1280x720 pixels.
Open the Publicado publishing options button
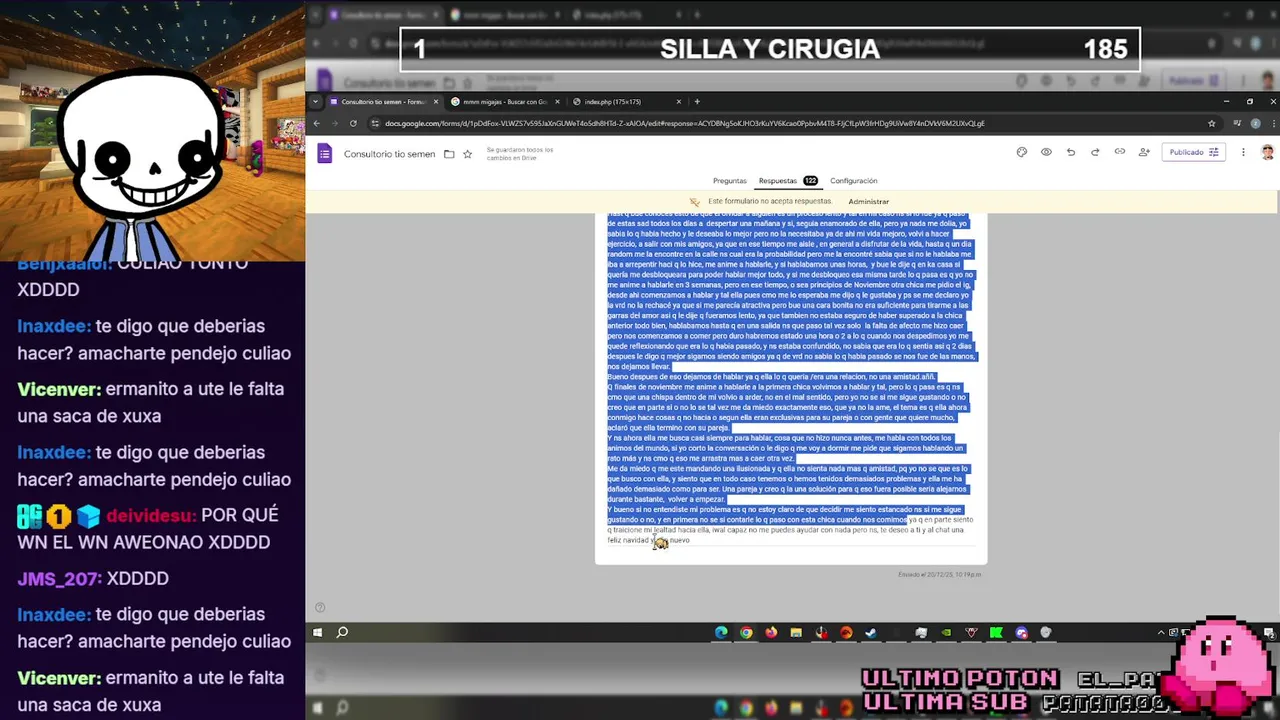click(x=1193, y=152)
